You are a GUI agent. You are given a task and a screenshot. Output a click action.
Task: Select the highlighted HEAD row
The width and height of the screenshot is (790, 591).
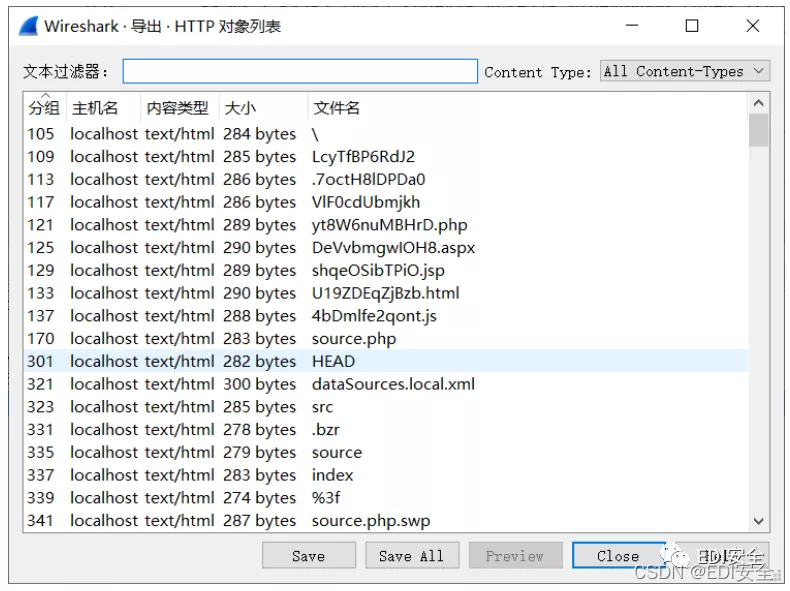coord(385,361)
